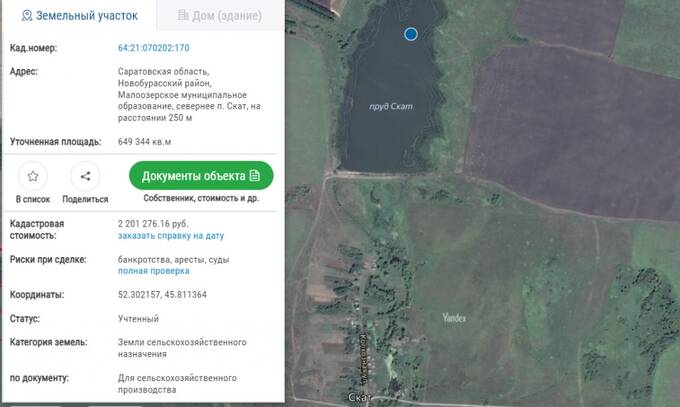Click the document icon on the green button

tap(255, 176)
